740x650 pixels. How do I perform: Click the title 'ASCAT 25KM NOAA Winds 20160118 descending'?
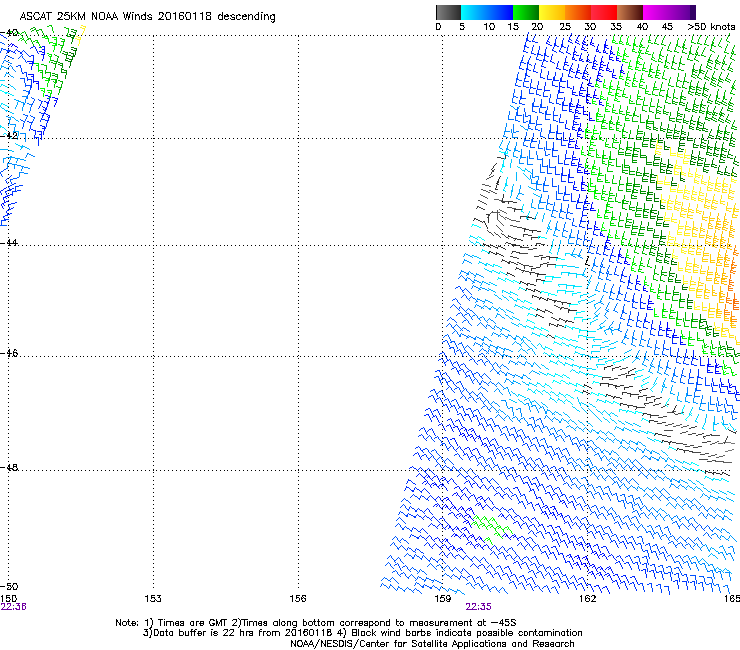pos(147,16)
